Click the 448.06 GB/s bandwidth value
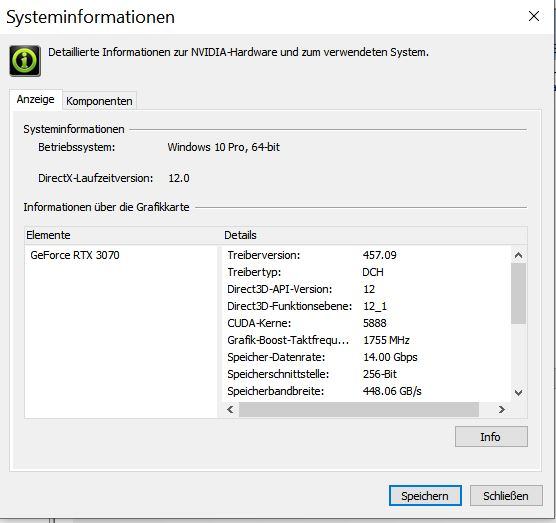 (392, 391)
